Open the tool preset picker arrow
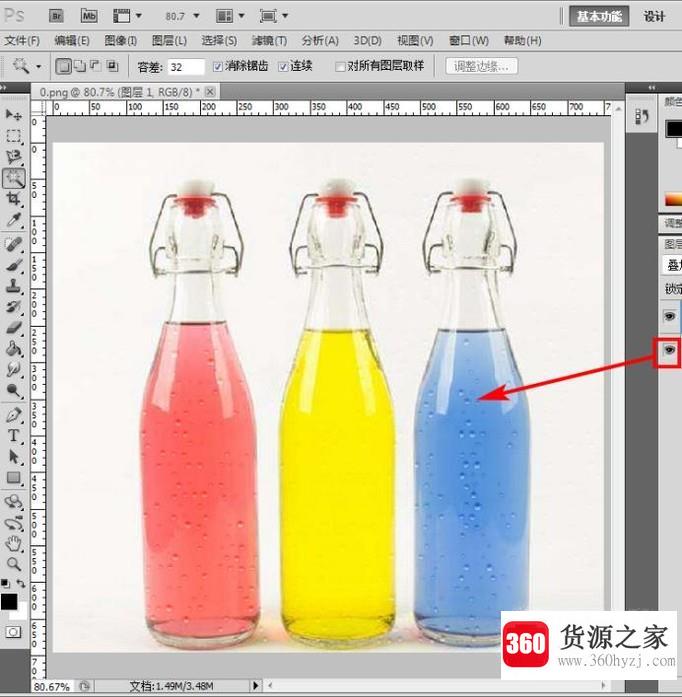Image resolution: width=682 pixels, height=697 pixels. [39, 67]
